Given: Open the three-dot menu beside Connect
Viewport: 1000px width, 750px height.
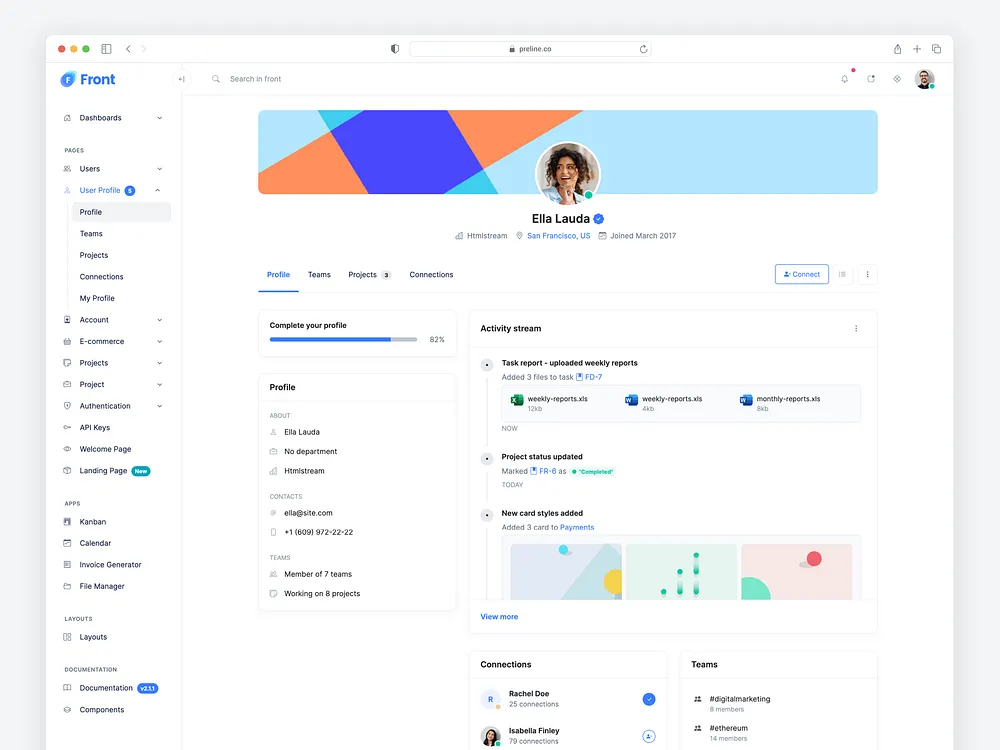Looking at the screenshot, I should pos(867,274).
